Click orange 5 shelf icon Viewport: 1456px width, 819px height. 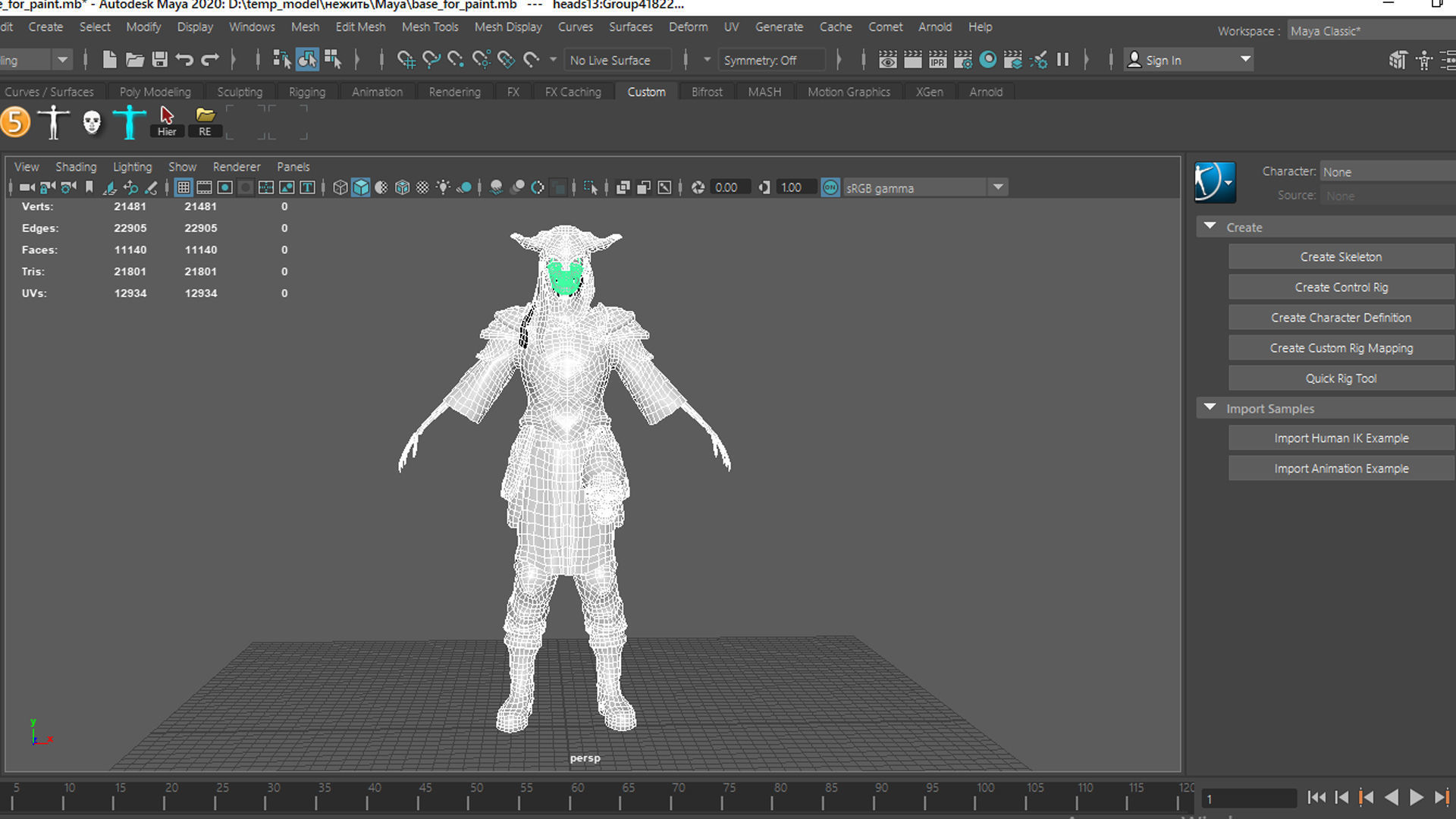tap(15, 122)
